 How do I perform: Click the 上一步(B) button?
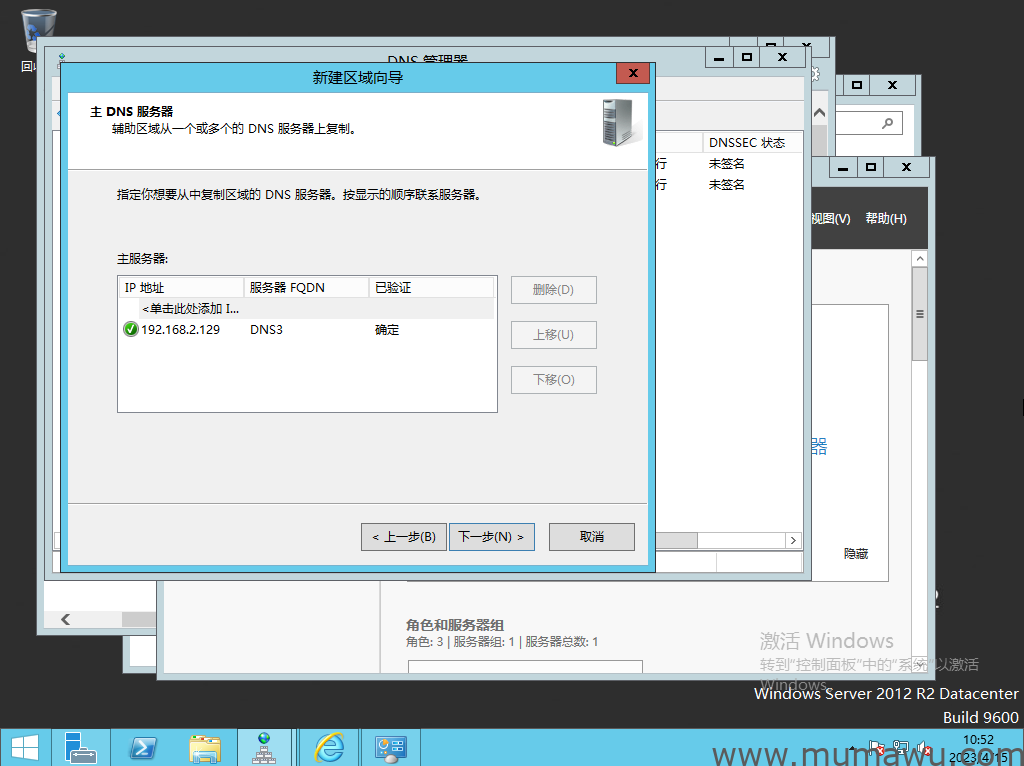[x=403, y=537]
